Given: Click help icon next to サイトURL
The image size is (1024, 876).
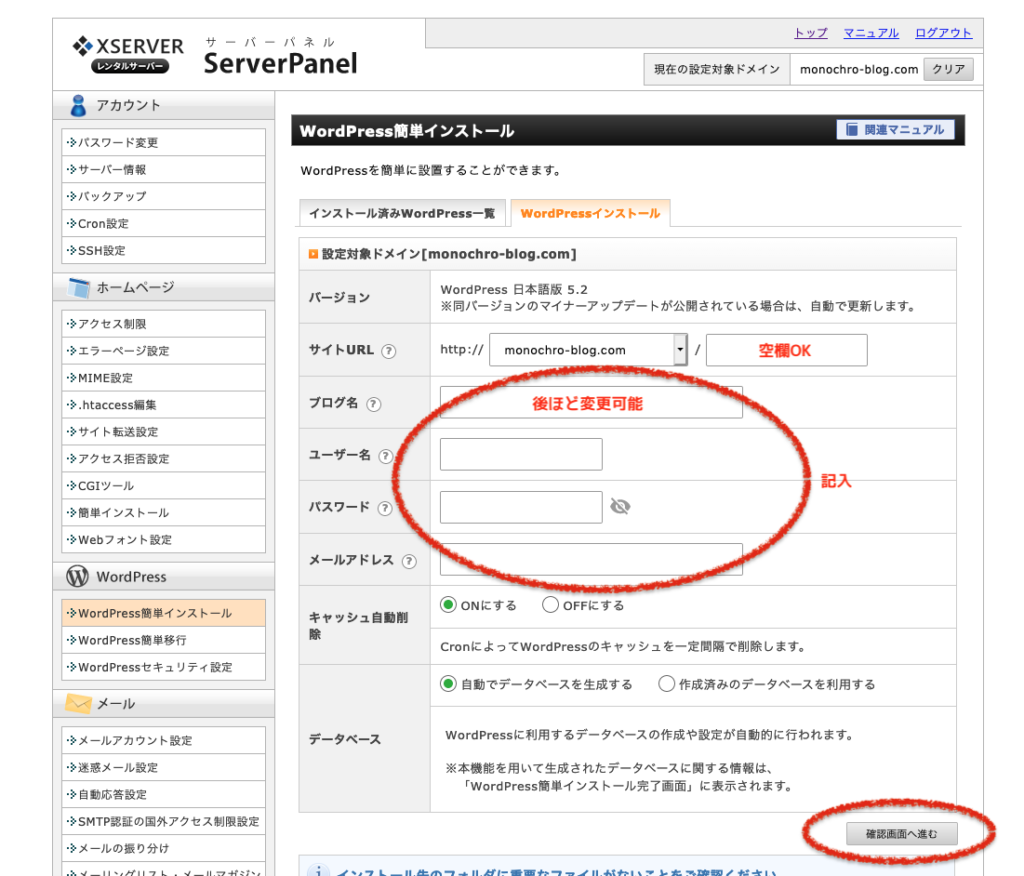Looking at the screenshot, I should point(389,351).
